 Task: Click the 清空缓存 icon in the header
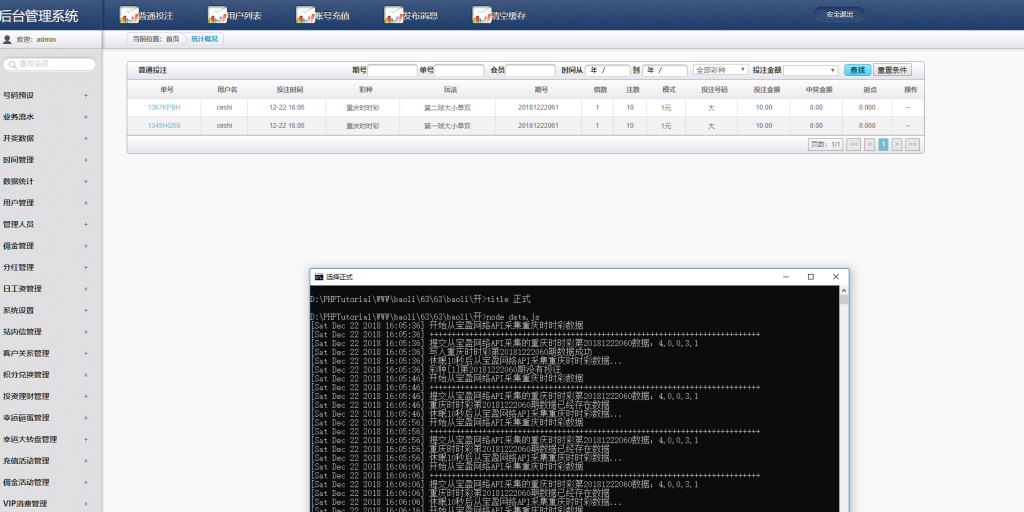483,15
